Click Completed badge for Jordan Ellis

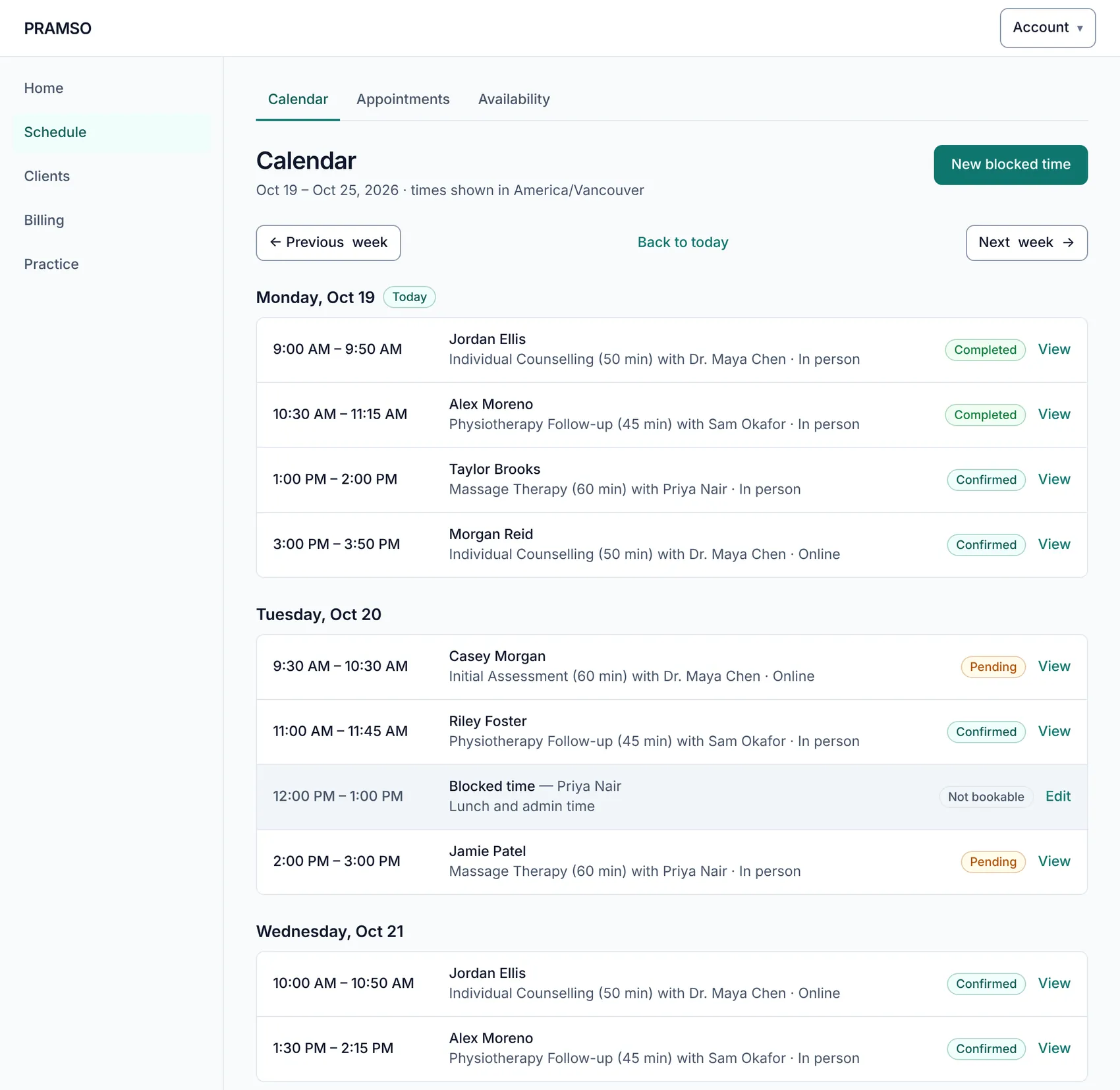(x=985, y=350)
